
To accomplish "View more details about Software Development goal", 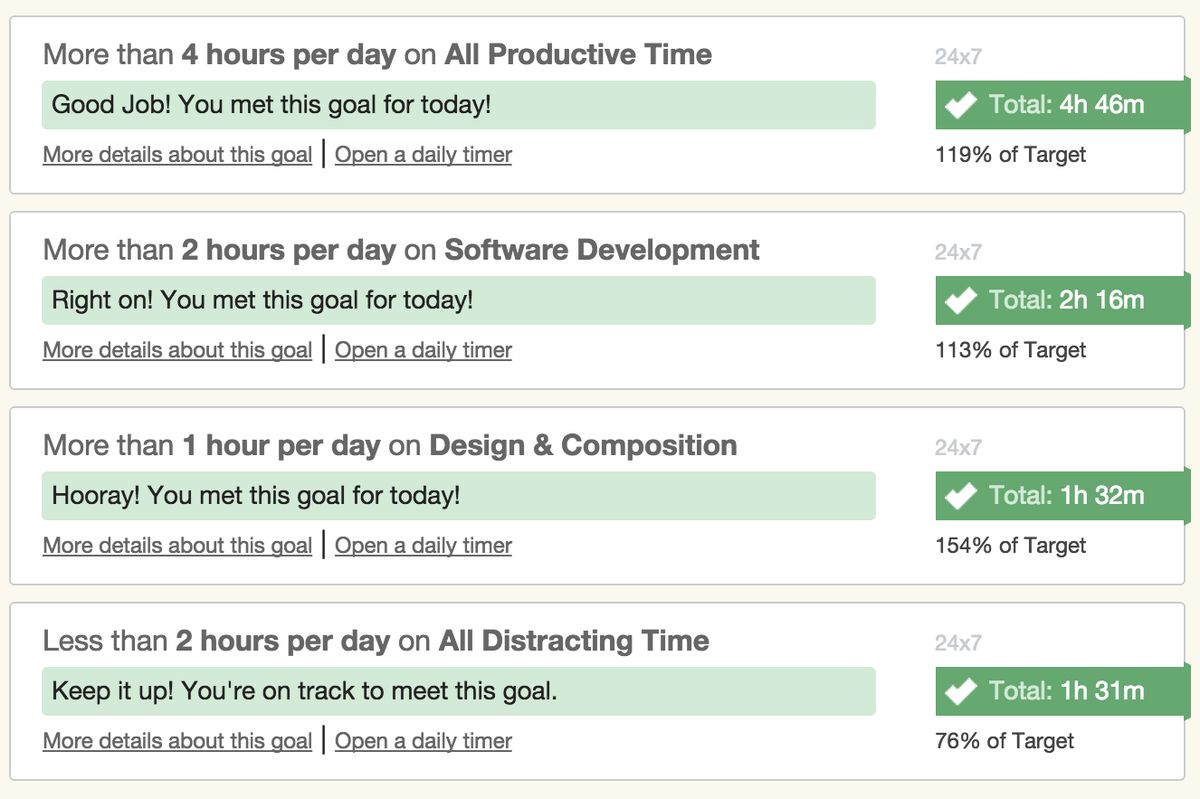I will click(x=177, y=350).
